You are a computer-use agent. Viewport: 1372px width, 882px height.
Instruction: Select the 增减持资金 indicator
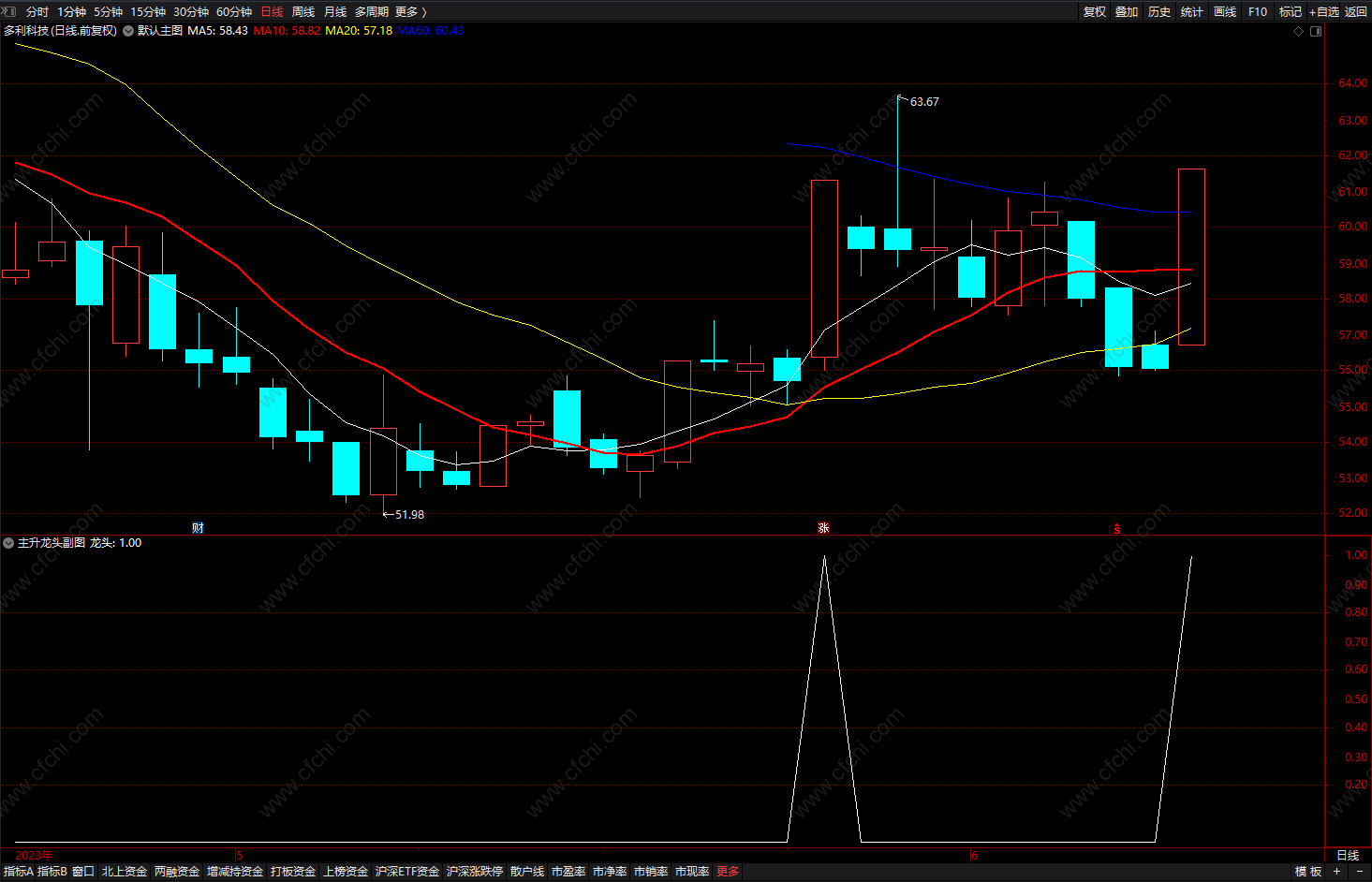point(235,872)
